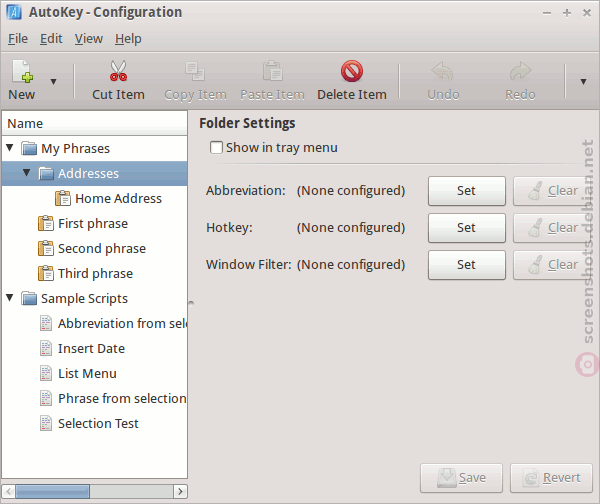The image size is (600, 504).
Task: Open the toolbar overflow arrow
Action: pyautogui.click(x=583, y=82)
